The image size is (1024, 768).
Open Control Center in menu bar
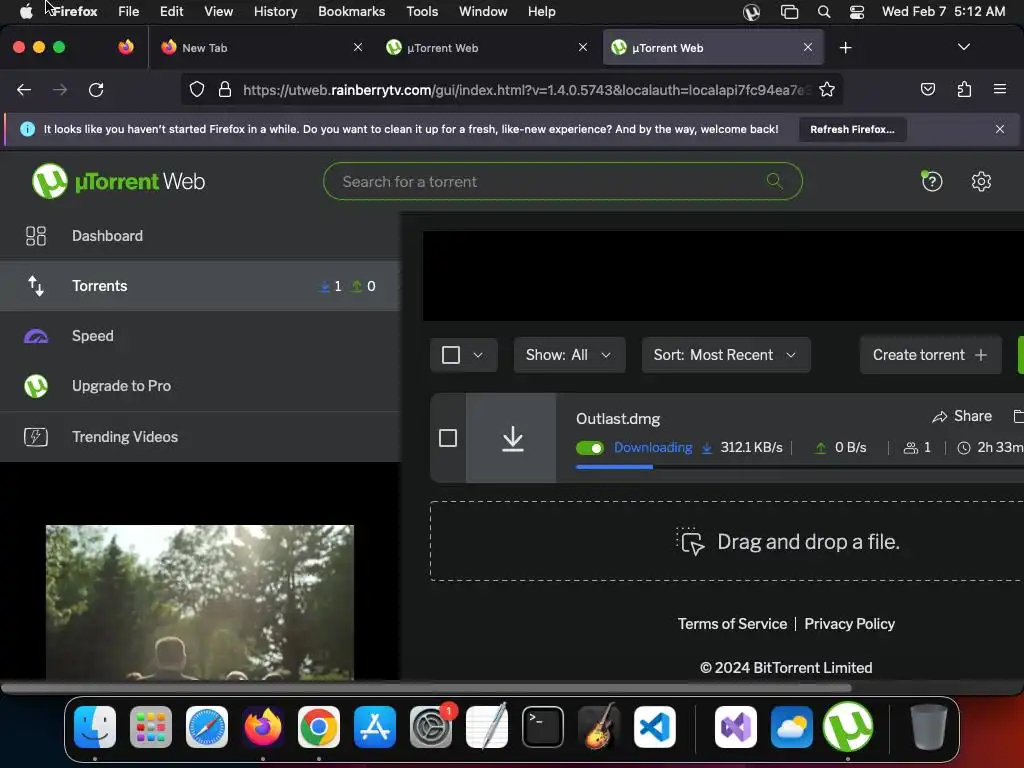[857, 12]
